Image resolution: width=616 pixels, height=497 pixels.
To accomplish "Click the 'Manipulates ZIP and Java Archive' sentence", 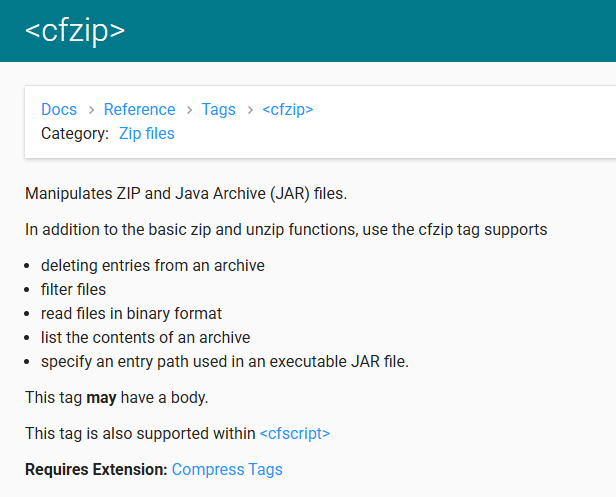I will click(x=186, y=194).
